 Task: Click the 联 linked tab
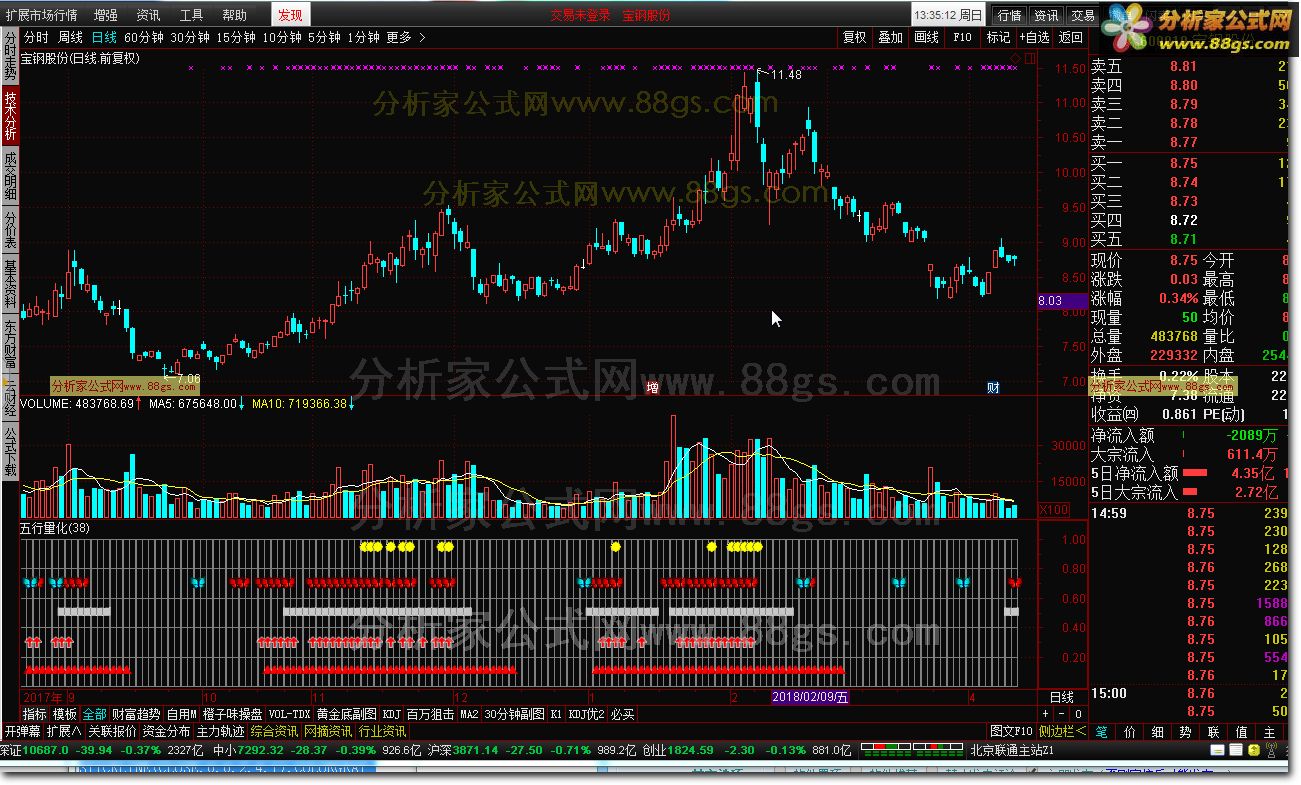pos(1213,732)
